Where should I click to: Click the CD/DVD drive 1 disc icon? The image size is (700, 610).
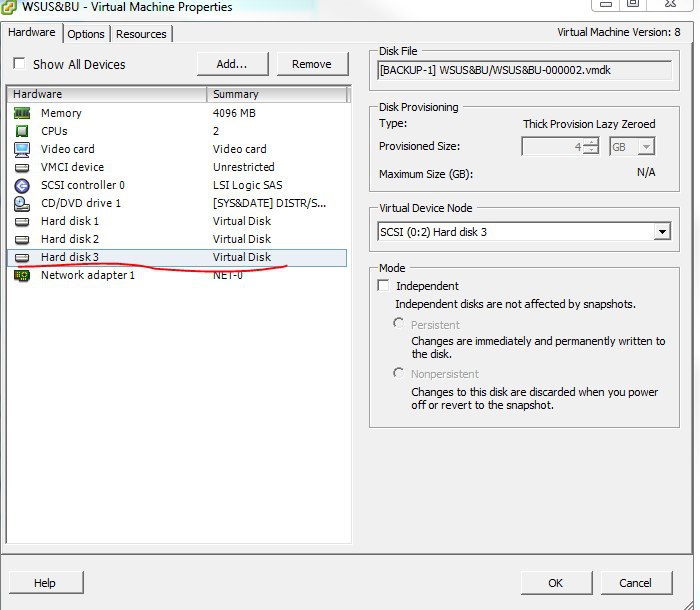tap(22, 204)
